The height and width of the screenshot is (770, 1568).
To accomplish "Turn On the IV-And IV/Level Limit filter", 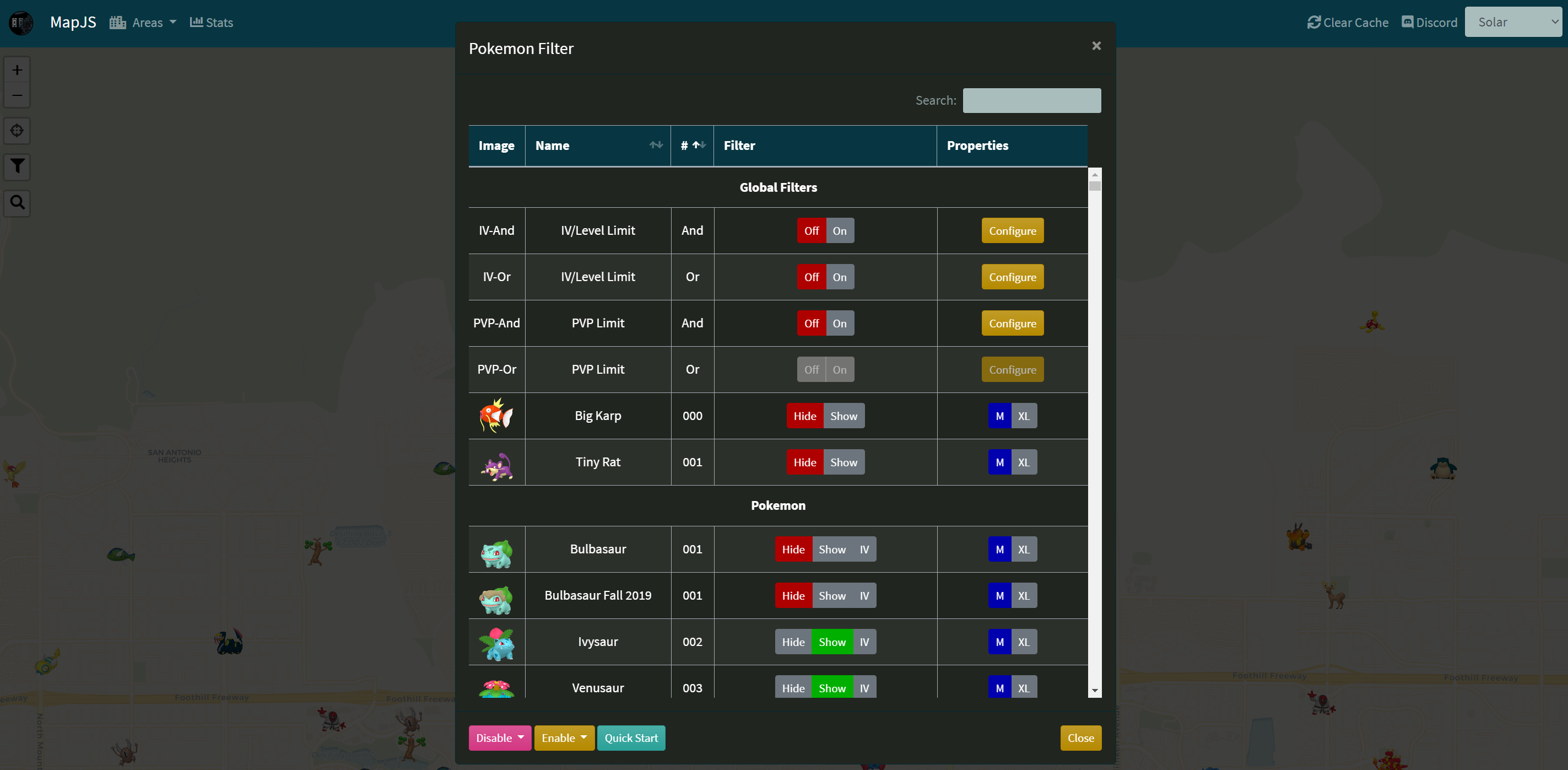I will click(x=840, y=231).
